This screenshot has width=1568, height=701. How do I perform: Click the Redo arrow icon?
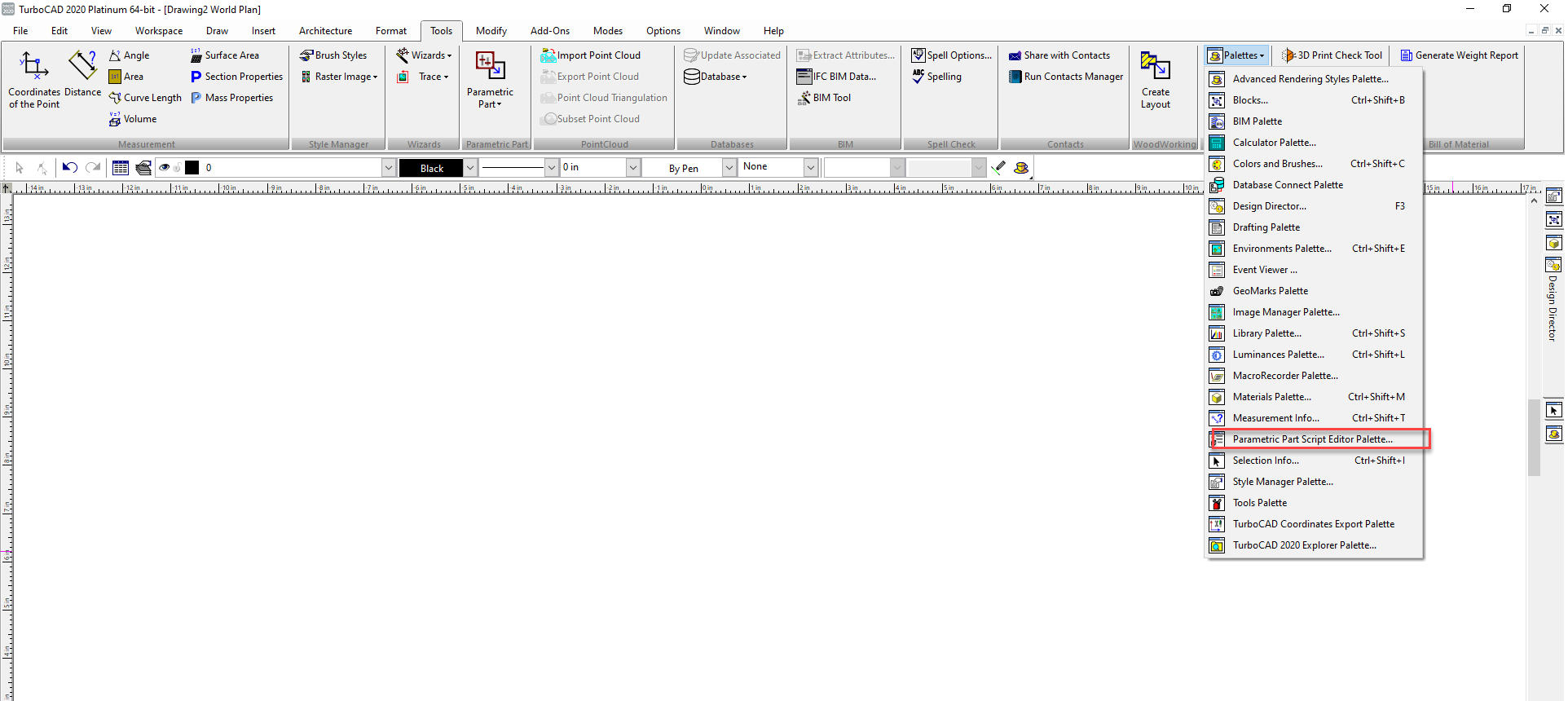[x=93, y=168]
